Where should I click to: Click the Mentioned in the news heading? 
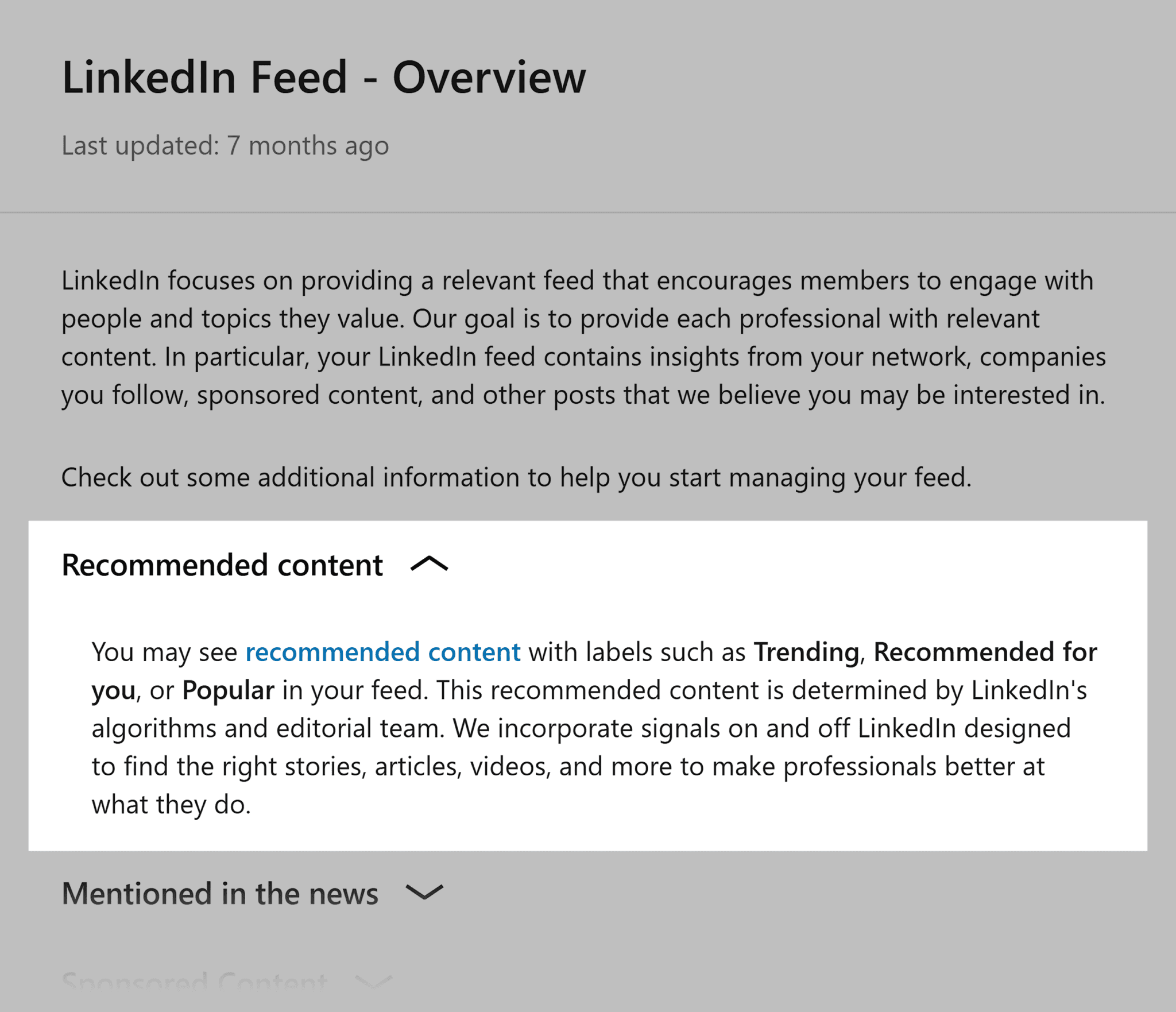point(220,894)
